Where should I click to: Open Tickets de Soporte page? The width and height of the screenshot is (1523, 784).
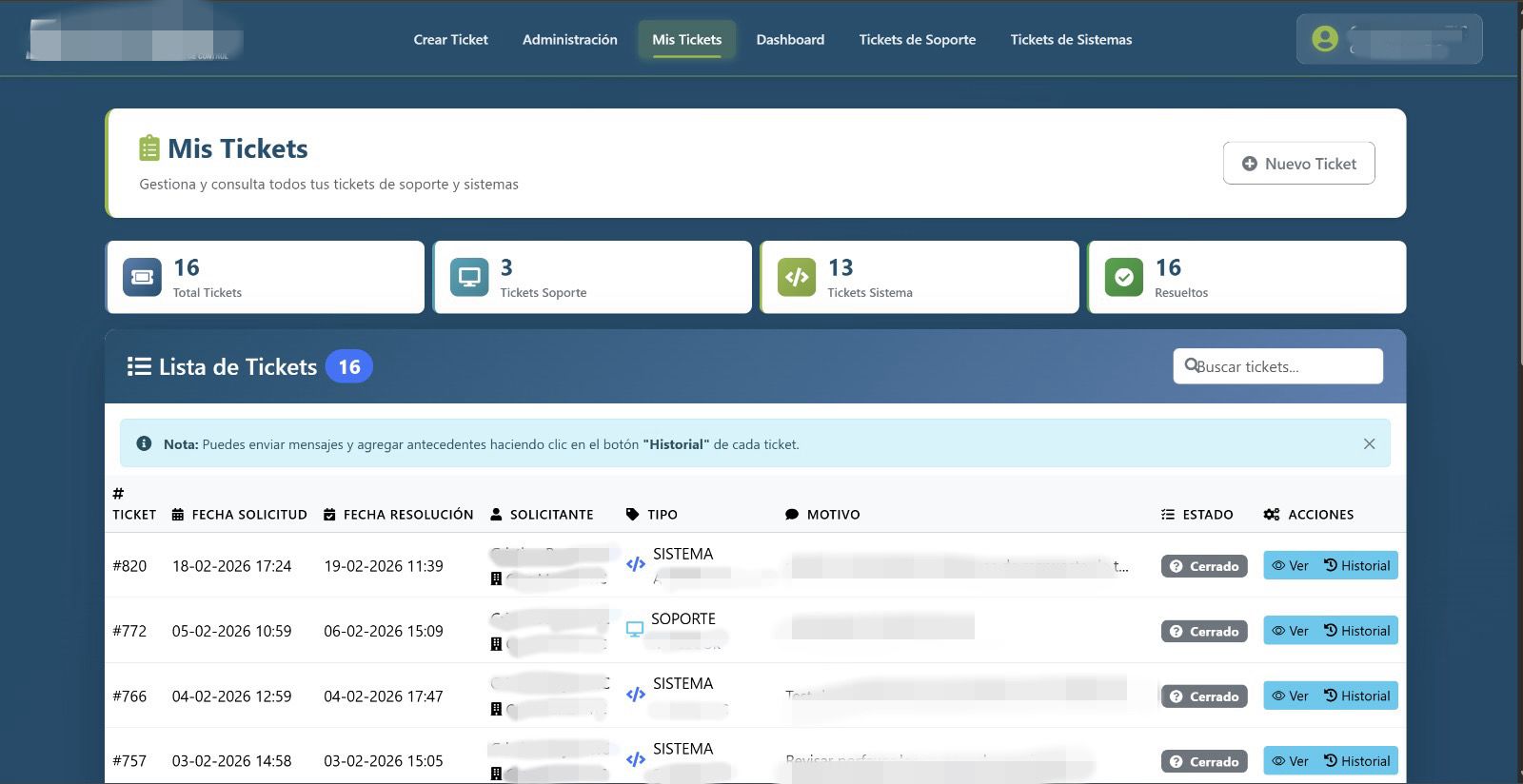[917, 40]
